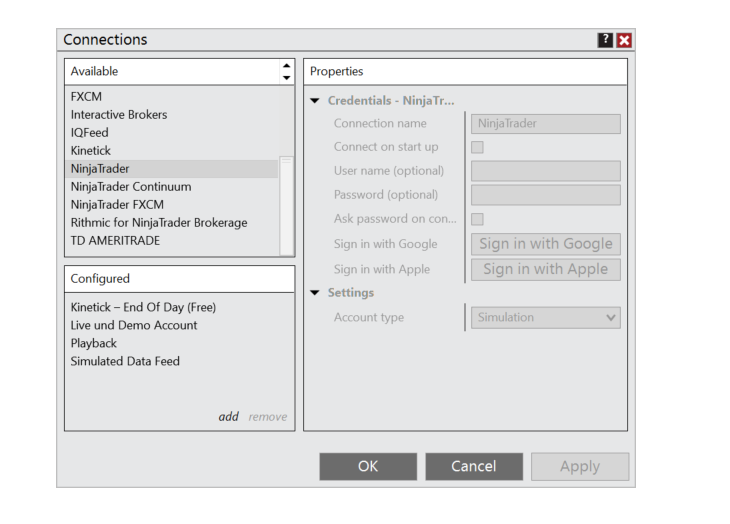The height and width of the screenshot is (524, 730).
Task: Collapse the Credentials section
Action: (x=316, y=101)
